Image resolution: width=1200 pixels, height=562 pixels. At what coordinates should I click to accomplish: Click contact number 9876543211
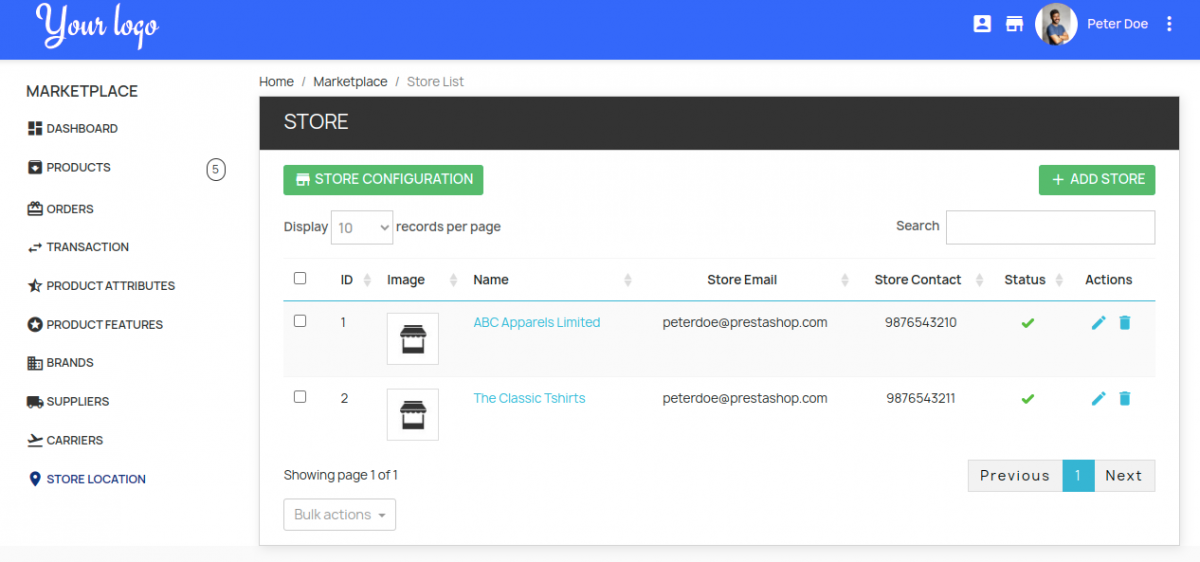coord(921,398)
